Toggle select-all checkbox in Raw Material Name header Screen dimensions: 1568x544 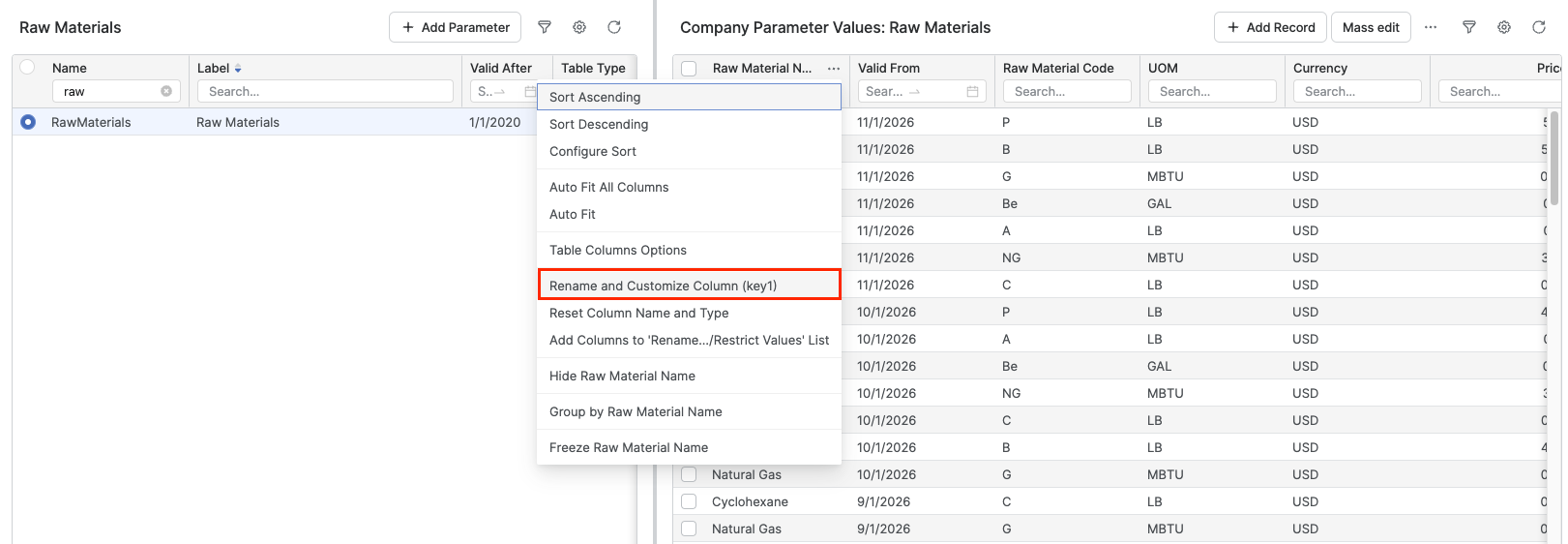pos(689,69)
